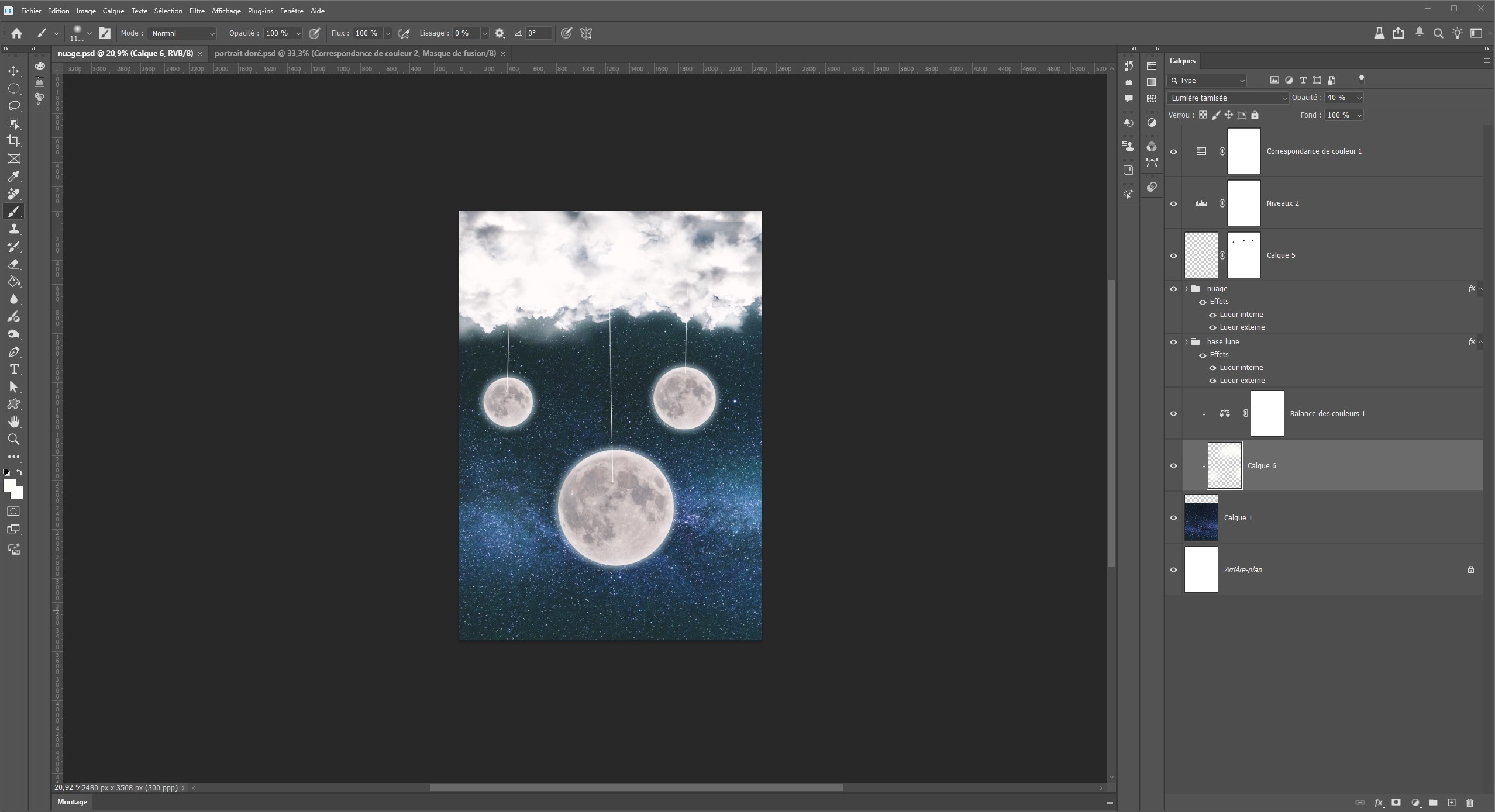Click the foreground color swatch
This screenshot has width=1495, height=812.
coord(9,486)
